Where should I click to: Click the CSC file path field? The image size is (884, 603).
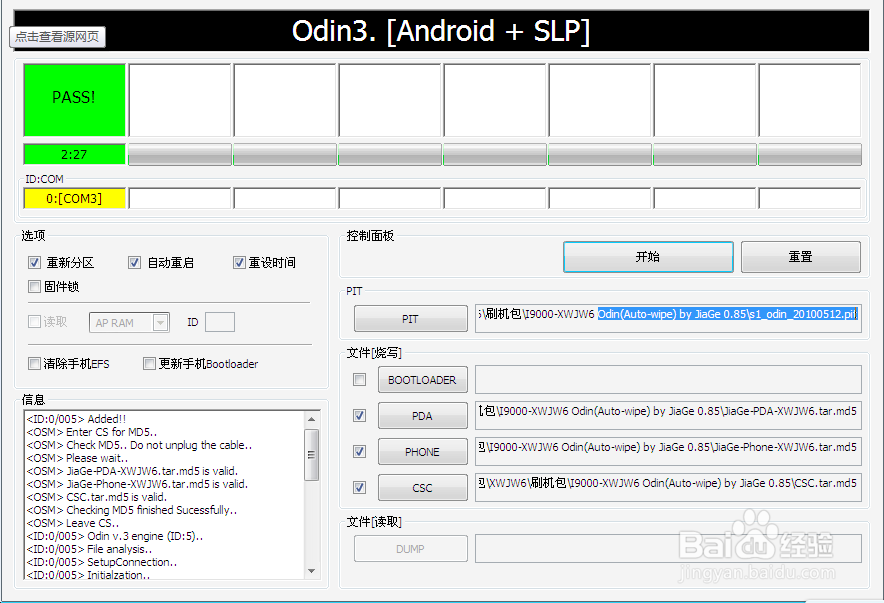click(x=668, y=487)
